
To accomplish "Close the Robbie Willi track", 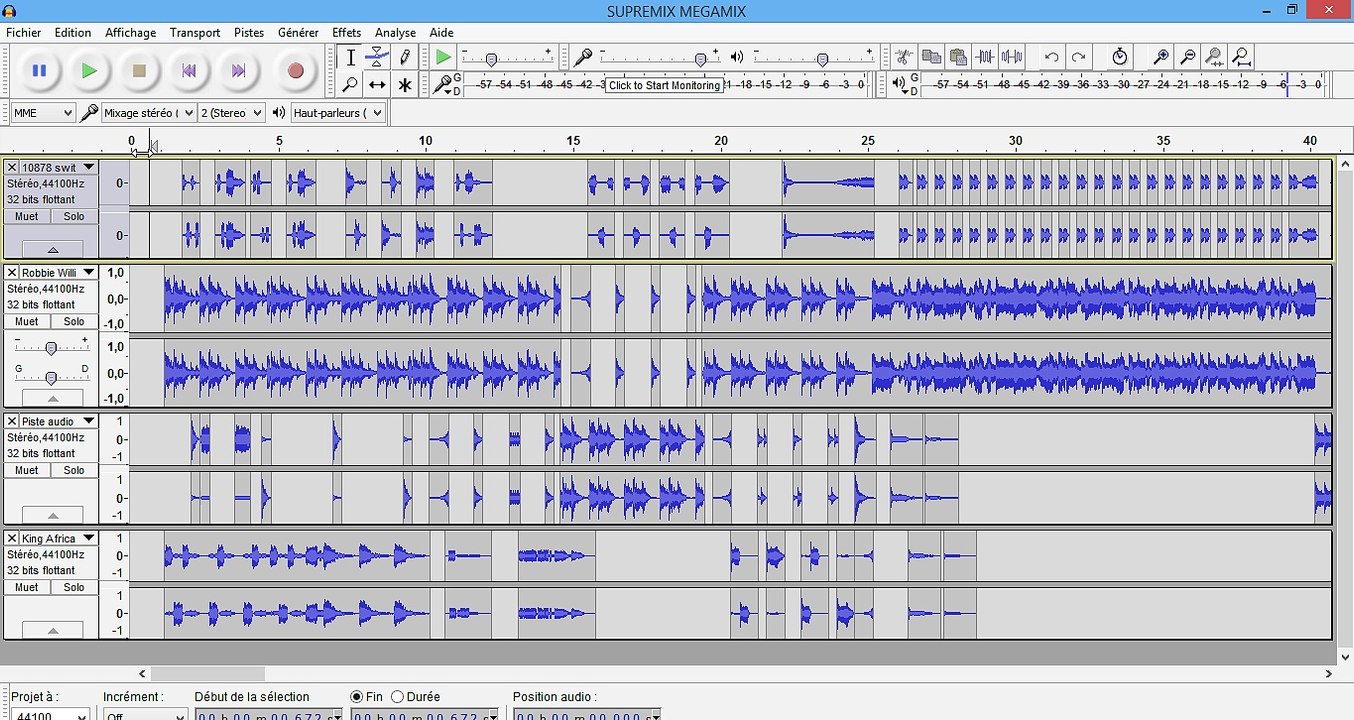I will tap(12, 273).
